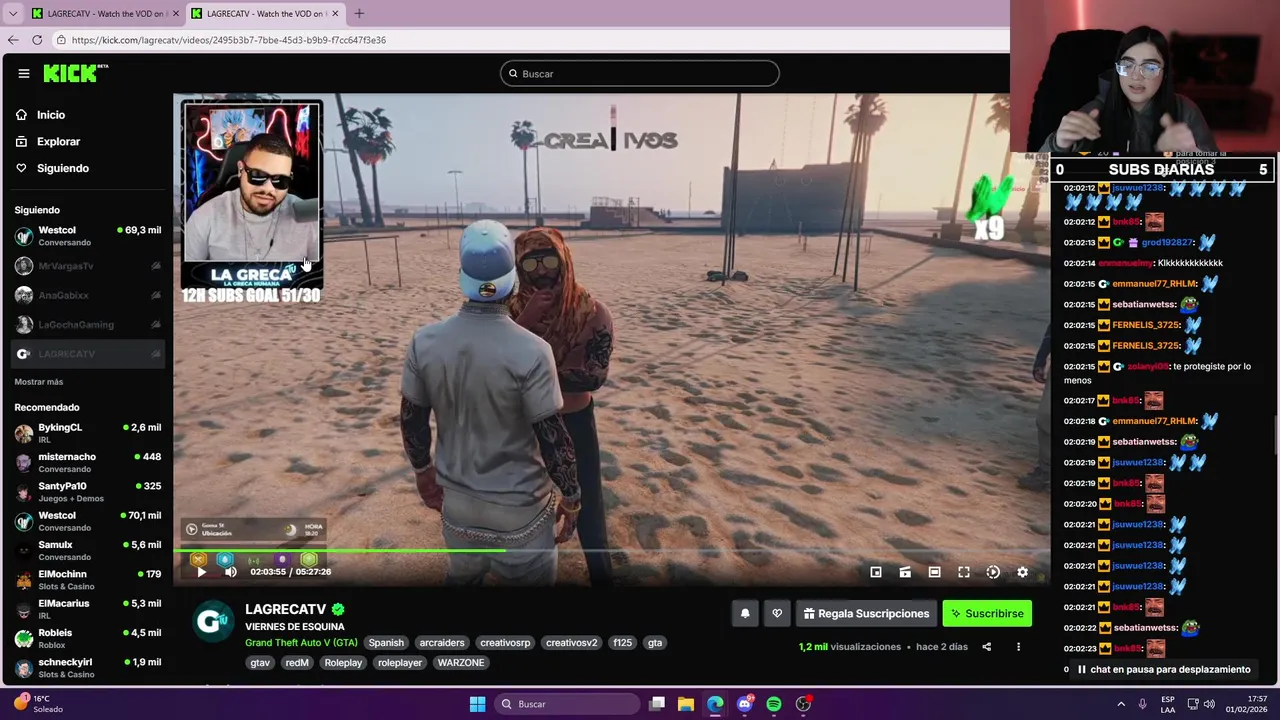Viewport: 1280px width, 720px height.
Task: Open followed Westcol channel with 69,3 mil viewers
Action: [x=88, y=236]
